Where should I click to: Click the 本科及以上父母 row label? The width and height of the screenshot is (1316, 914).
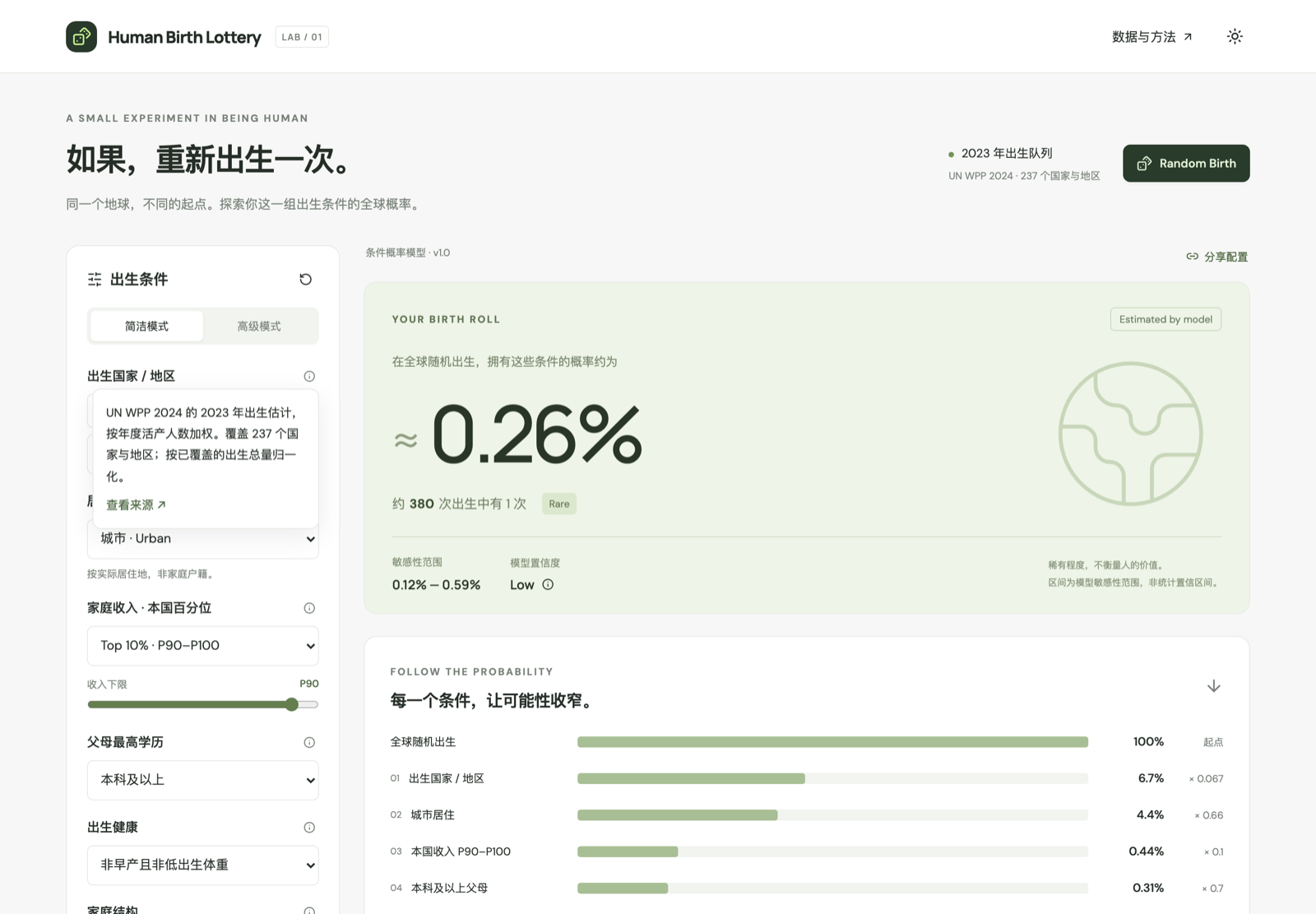pyautogui.click(x=449, y=888)
